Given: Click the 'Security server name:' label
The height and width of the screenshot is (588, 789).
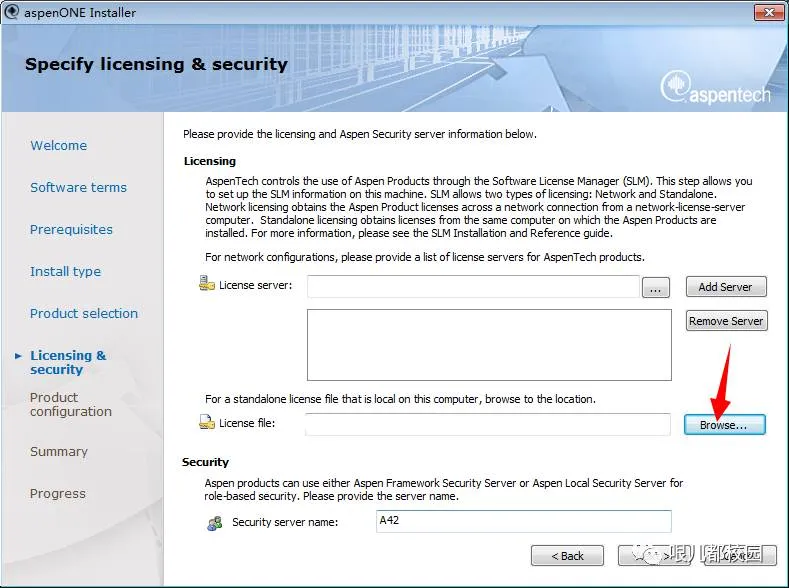Looking at the screenshot, I should [285, 522].
